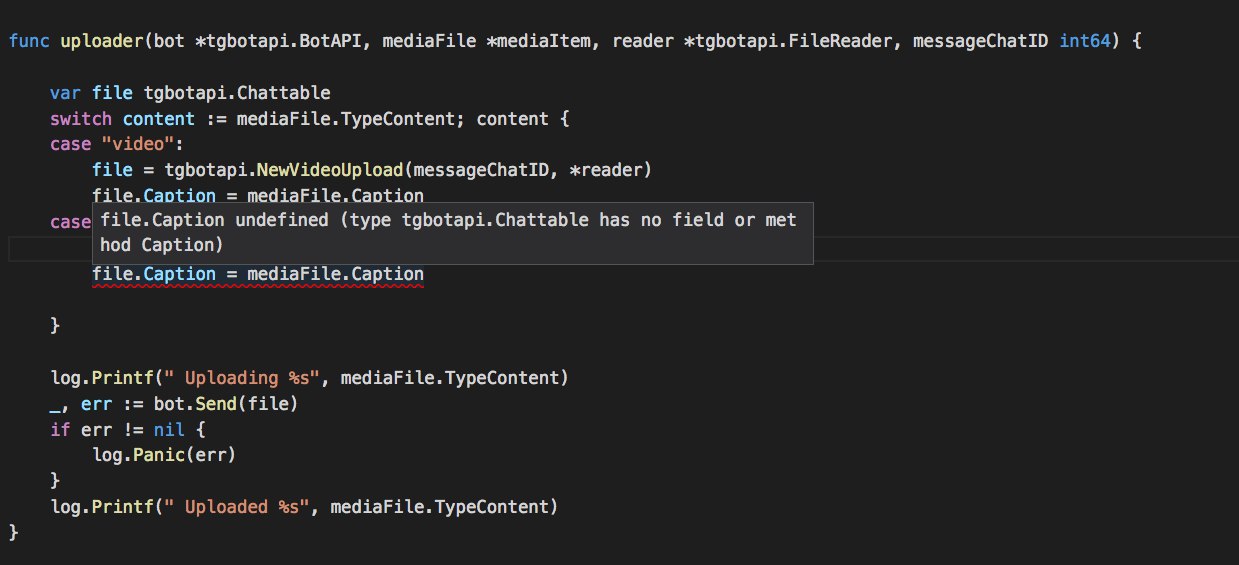Viewport: 1239px width, 565px height.
Task: Click the switch keyword
Action: pyautogui.click(x=80, y=119)
